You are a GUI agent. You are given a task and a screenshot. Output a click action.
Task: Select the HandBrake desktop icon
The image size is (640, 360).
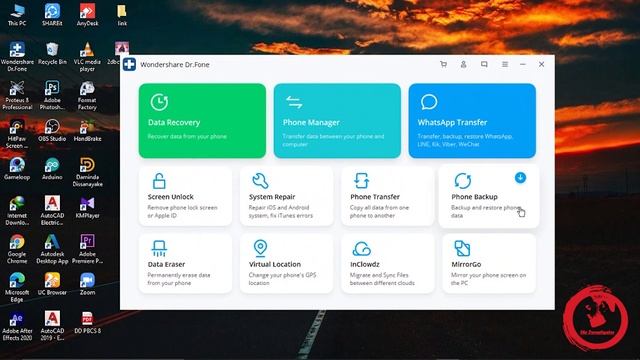[87, 130]
